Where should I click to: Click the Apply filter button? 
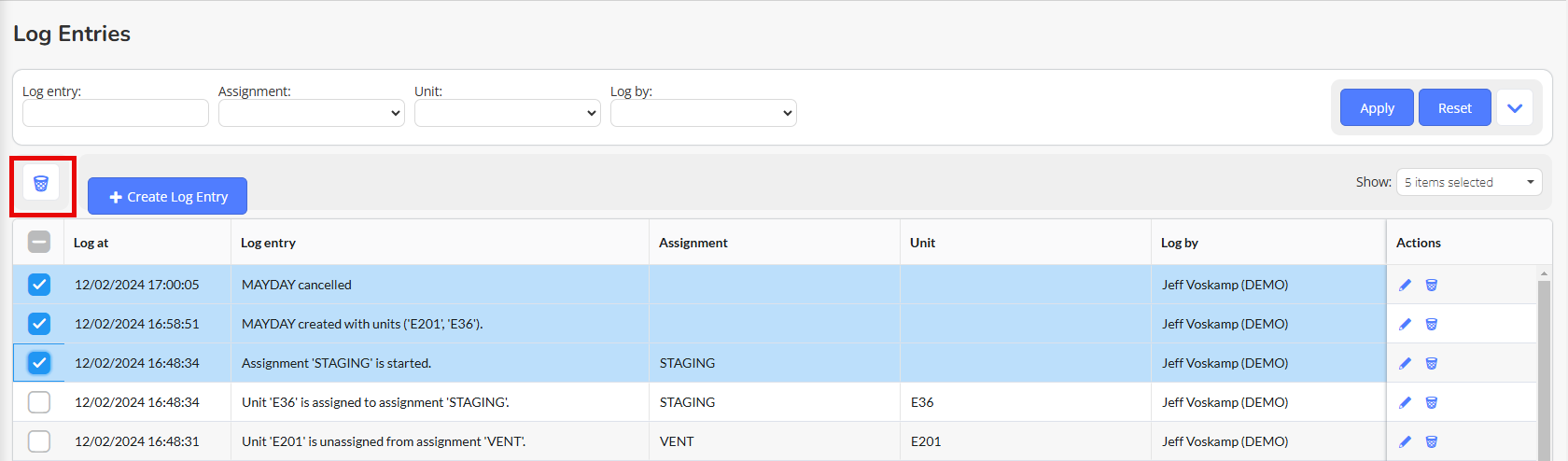(1376, 108)
